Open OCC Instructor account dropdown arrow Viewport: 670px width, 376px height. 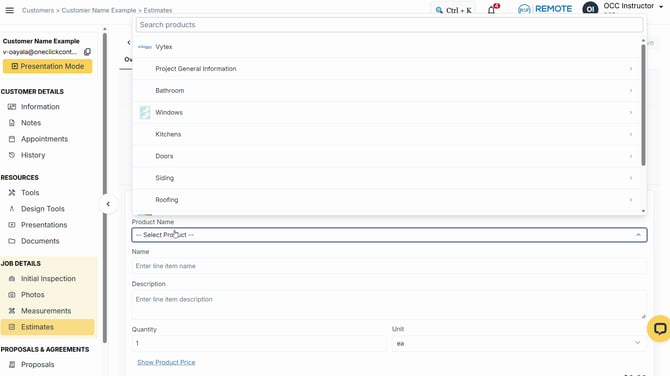661,7
